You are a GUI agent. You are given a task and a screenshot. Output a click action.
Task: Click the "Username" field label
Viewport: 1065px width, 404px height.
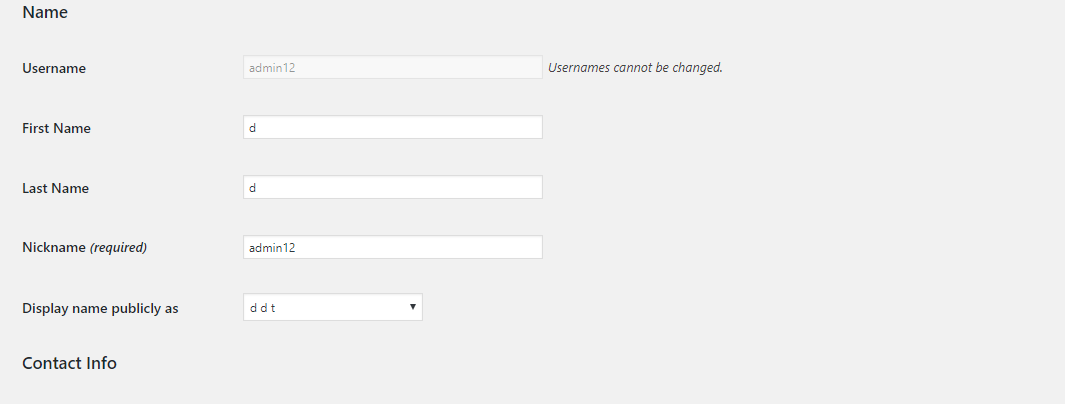tap(54, 69)
